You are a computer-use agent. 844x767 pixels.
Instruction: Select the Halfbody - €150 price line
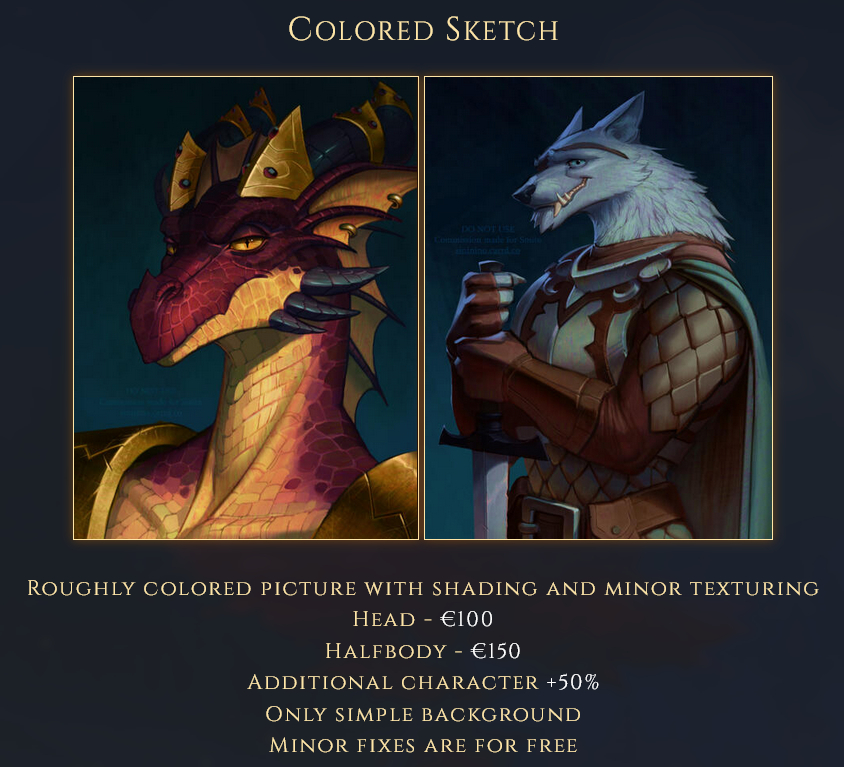423,651
